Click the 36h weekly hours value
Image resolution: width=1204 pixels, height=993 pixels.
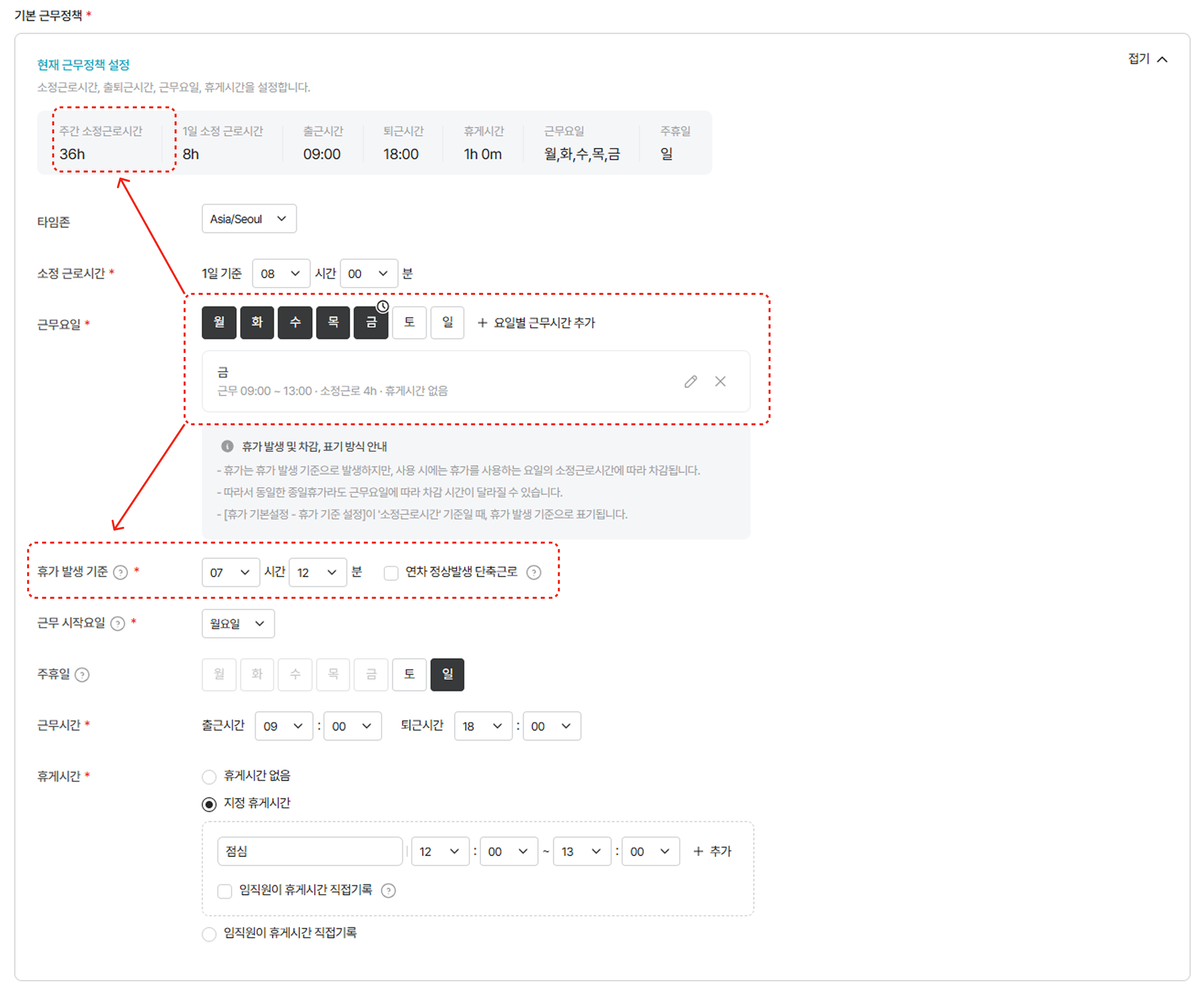point(72,154)
